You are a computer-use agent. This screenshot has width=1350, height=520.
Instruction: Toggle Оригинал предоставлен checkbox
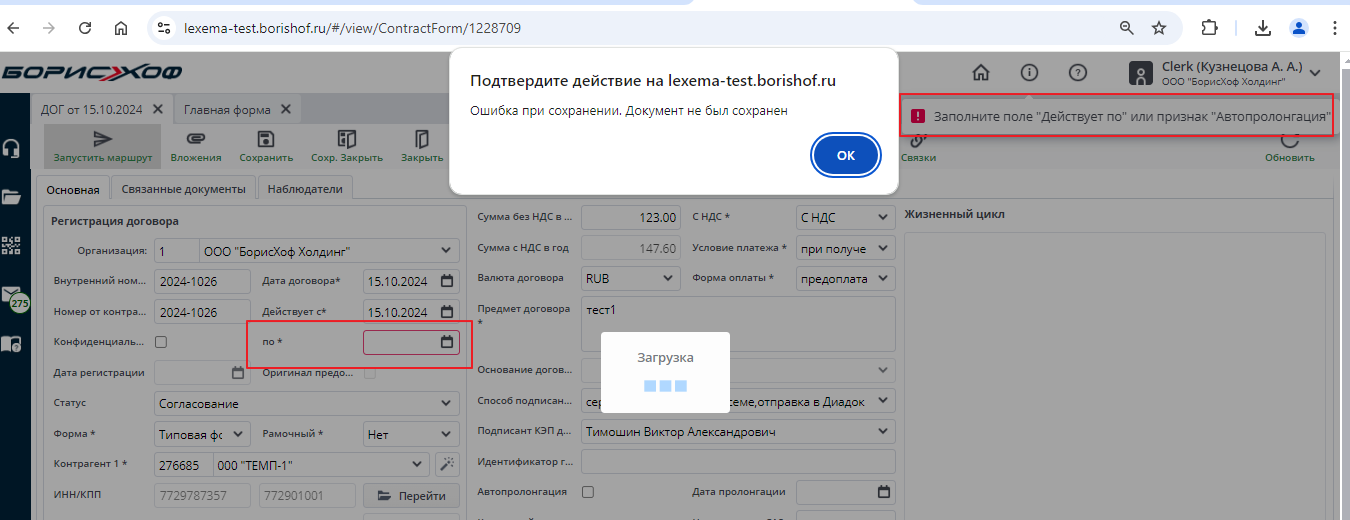pos(370,373)
